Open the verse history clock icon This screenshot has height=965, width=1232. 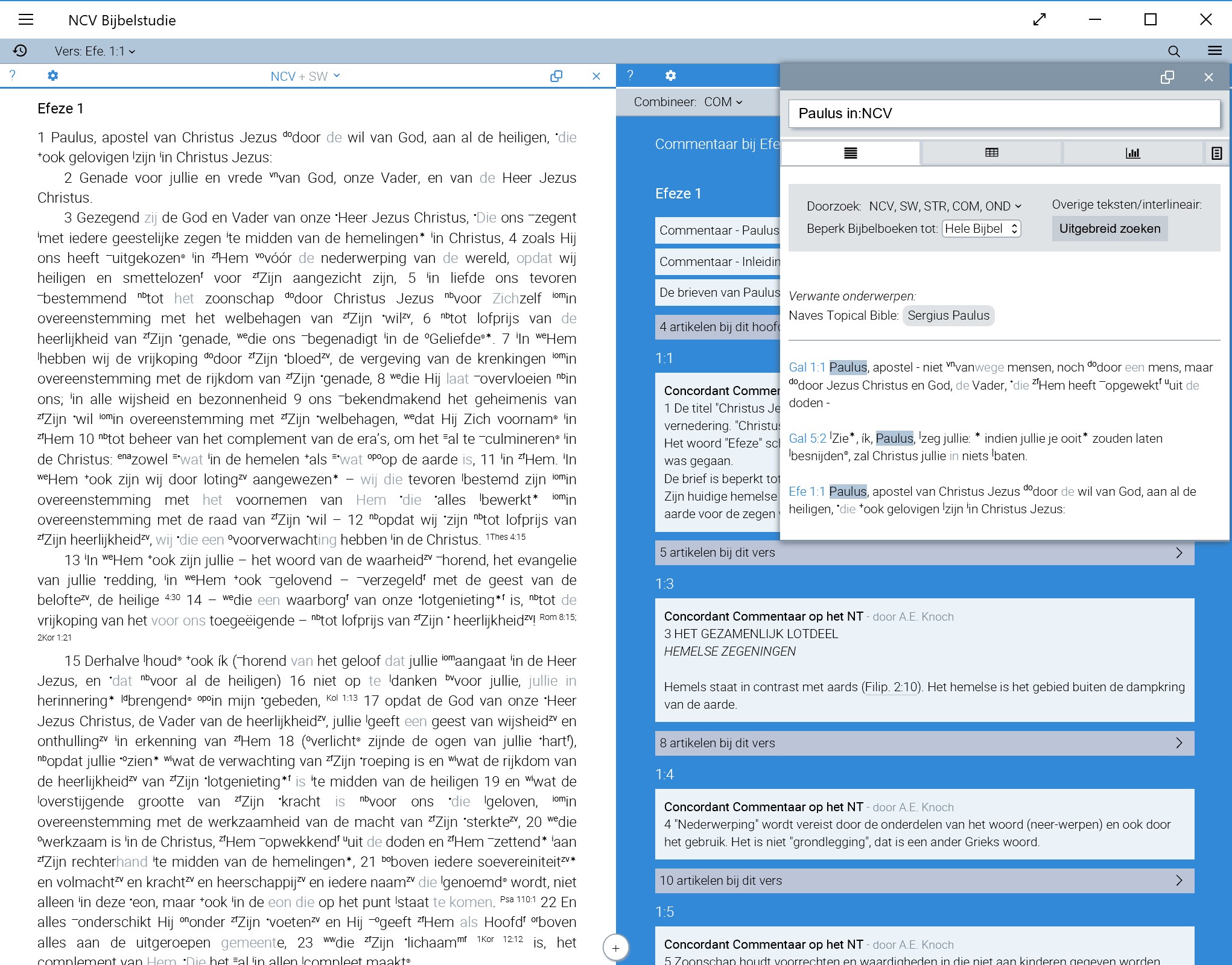pyautogui.click(x=20, y=51)
